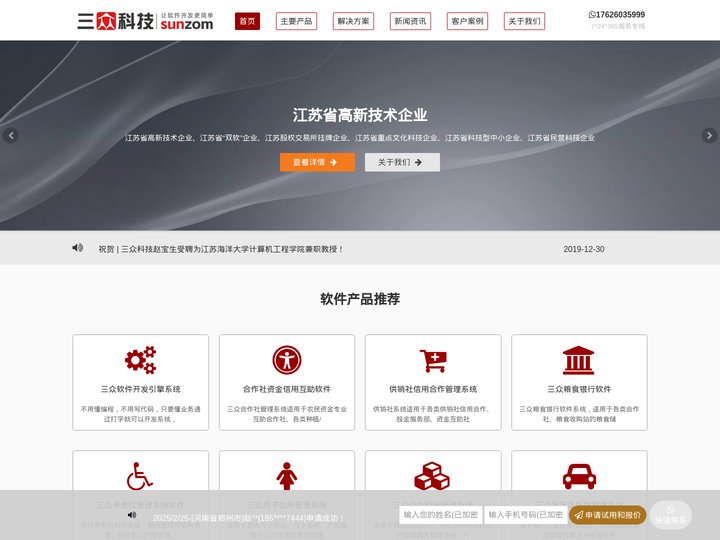Select 解决方案 in the top navigation
720x540 pixels.
click(353, 21)
